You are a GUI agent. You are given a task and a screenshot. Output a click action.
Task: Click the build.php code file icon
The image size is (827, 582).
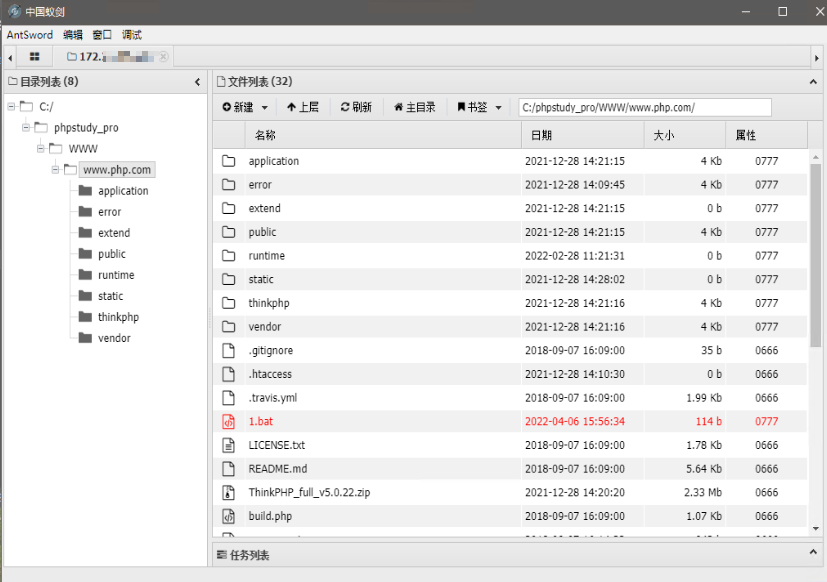coord(228,516)
